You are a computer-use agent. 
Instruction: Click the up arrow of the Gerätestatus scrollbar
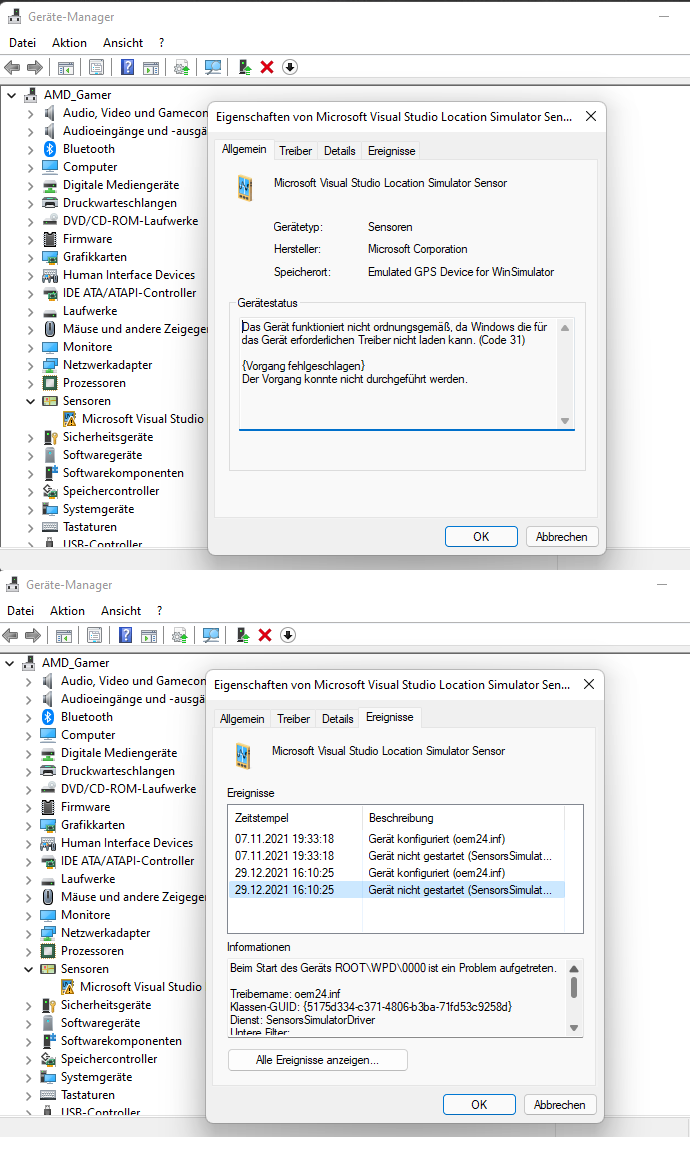coord(565,328)
